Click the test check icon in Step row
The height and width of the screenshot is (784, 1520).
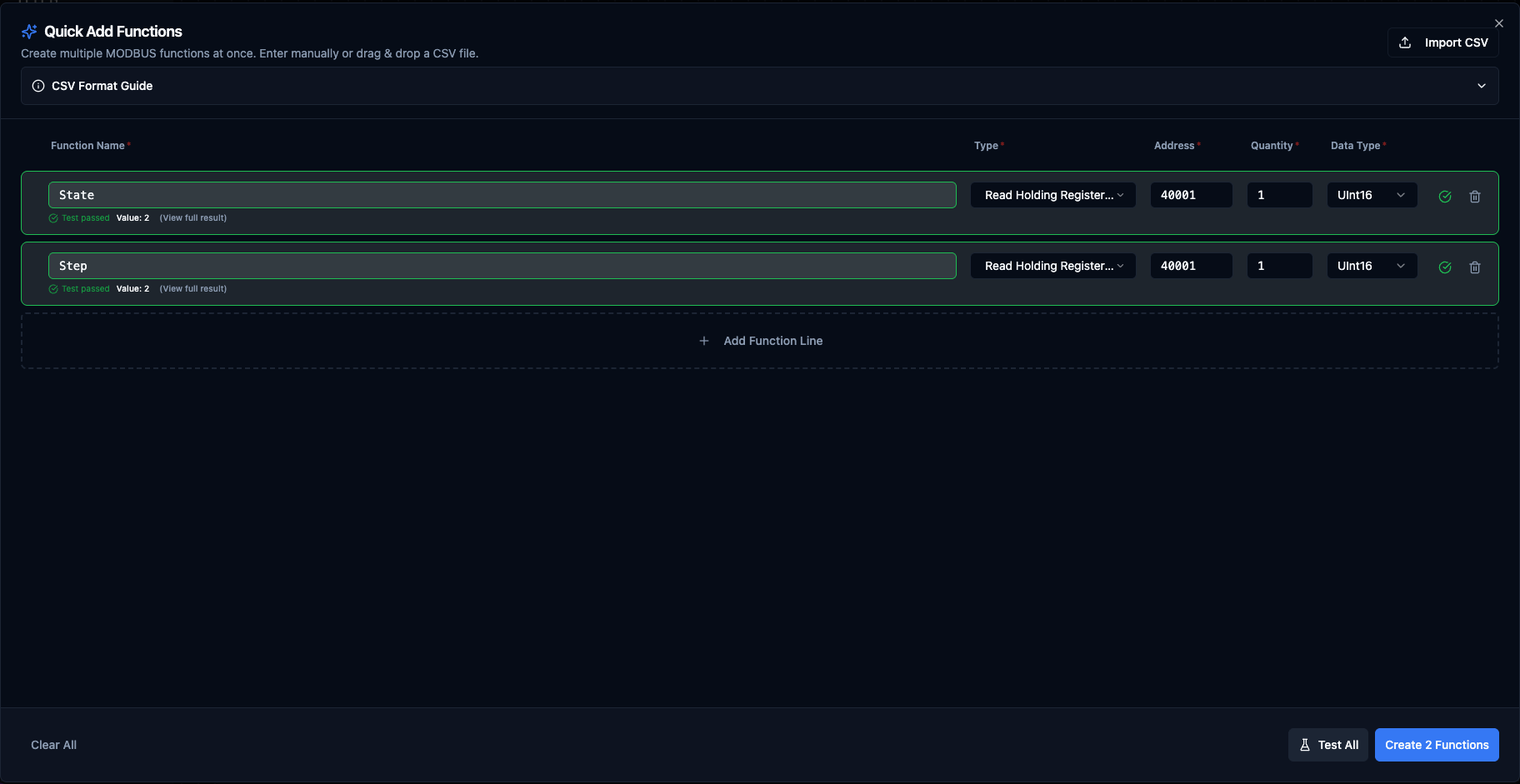pos(1445,267)
